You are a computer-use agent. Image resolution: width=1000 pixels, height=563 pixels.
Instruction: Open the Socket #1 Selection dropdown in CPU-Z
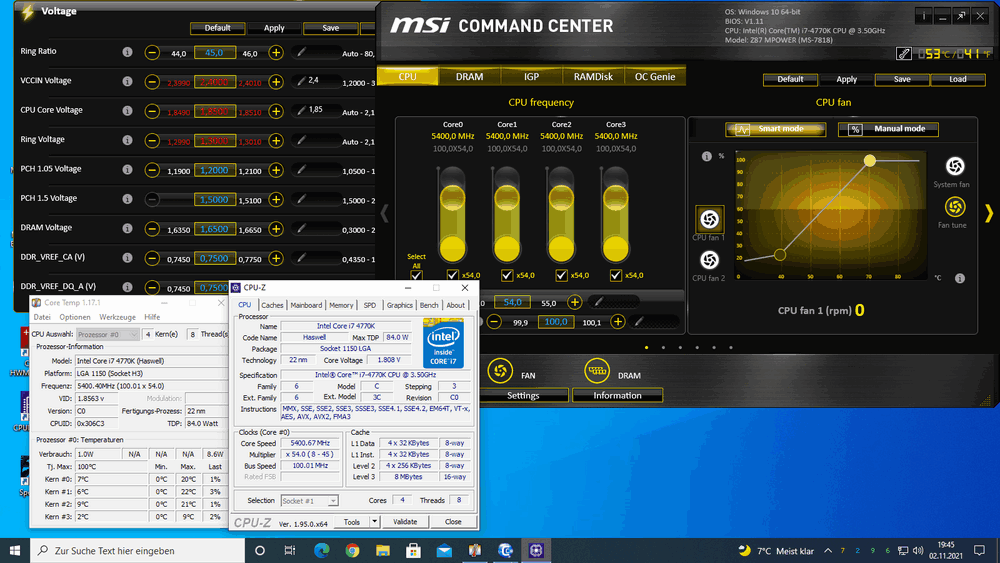point(309,501)
